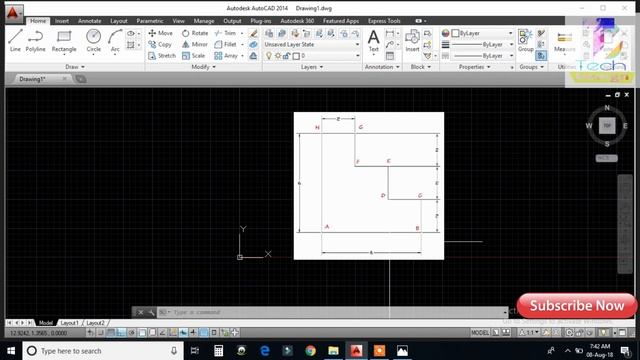Open the AutoCAD application menu logo
640x360 pixels.
click(x=14, y=13)
